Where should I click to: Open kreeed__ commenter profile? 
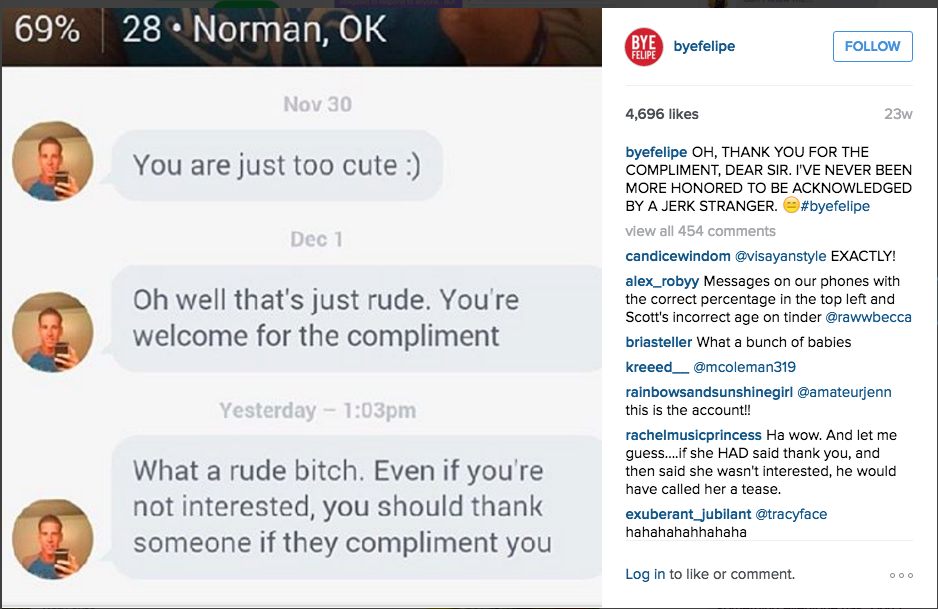point(657,367)
